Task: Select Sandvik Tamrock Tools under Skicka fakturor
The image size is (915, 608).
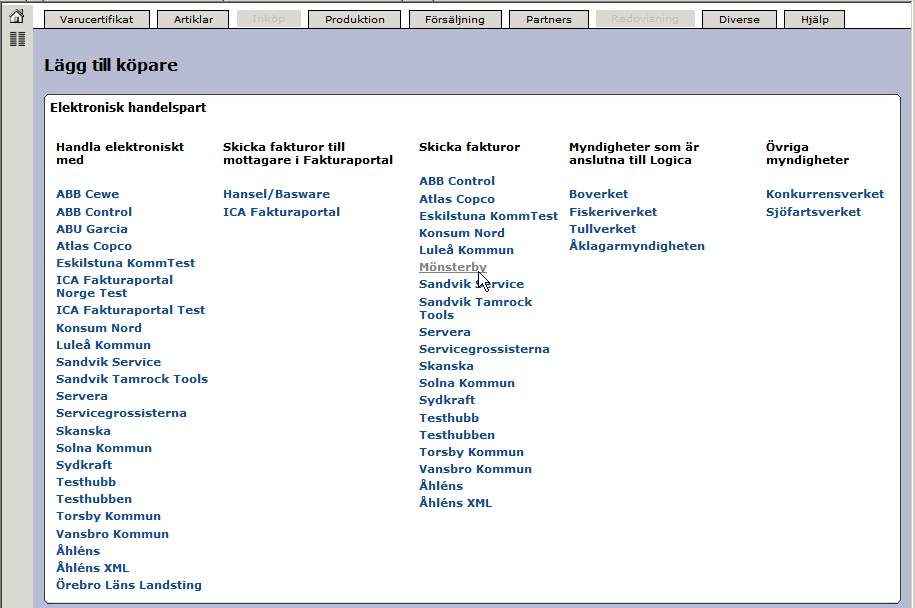Action: pos(476,309)
